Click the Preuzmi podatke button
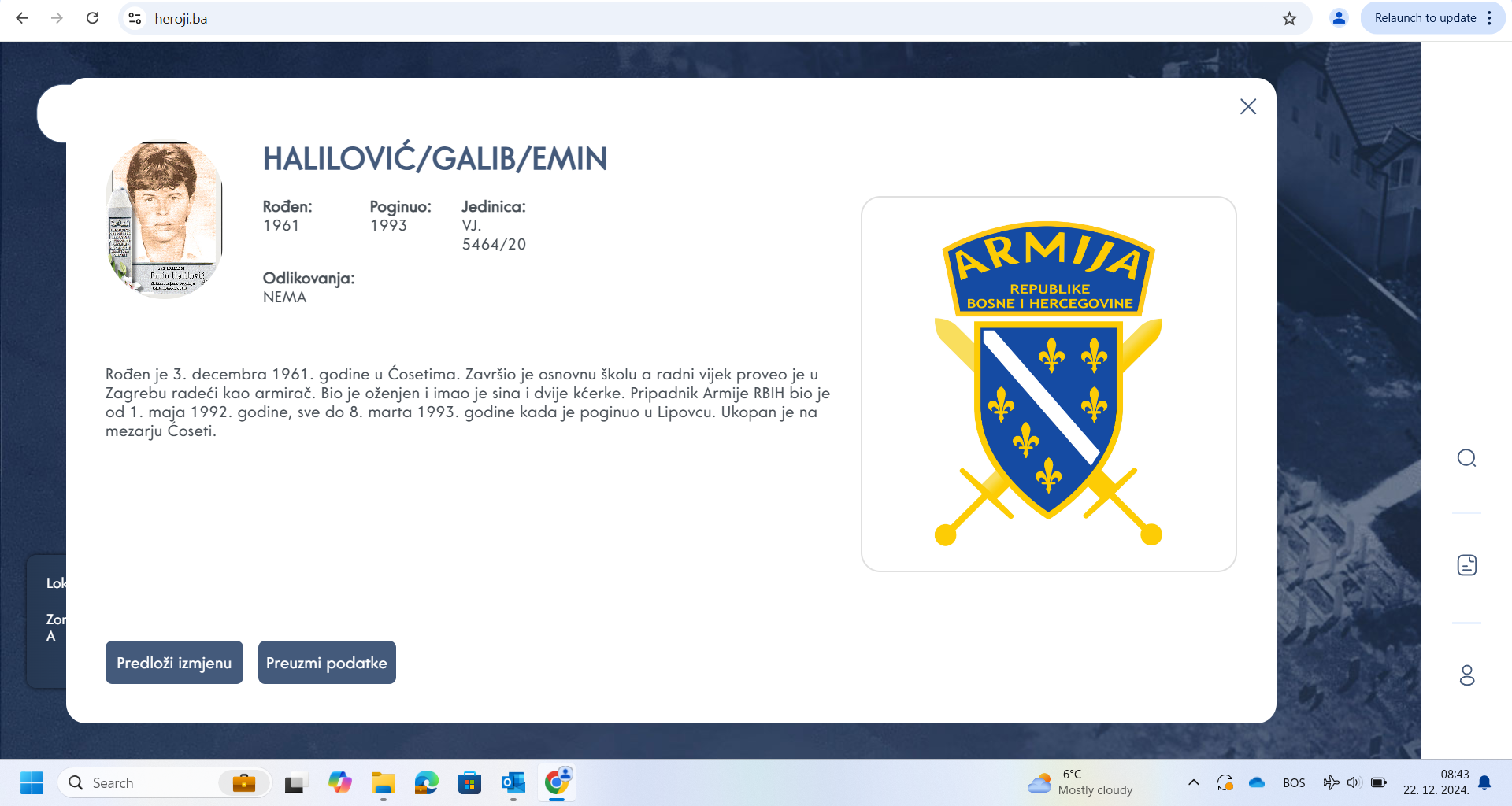1512x806 pixels. 327,663
